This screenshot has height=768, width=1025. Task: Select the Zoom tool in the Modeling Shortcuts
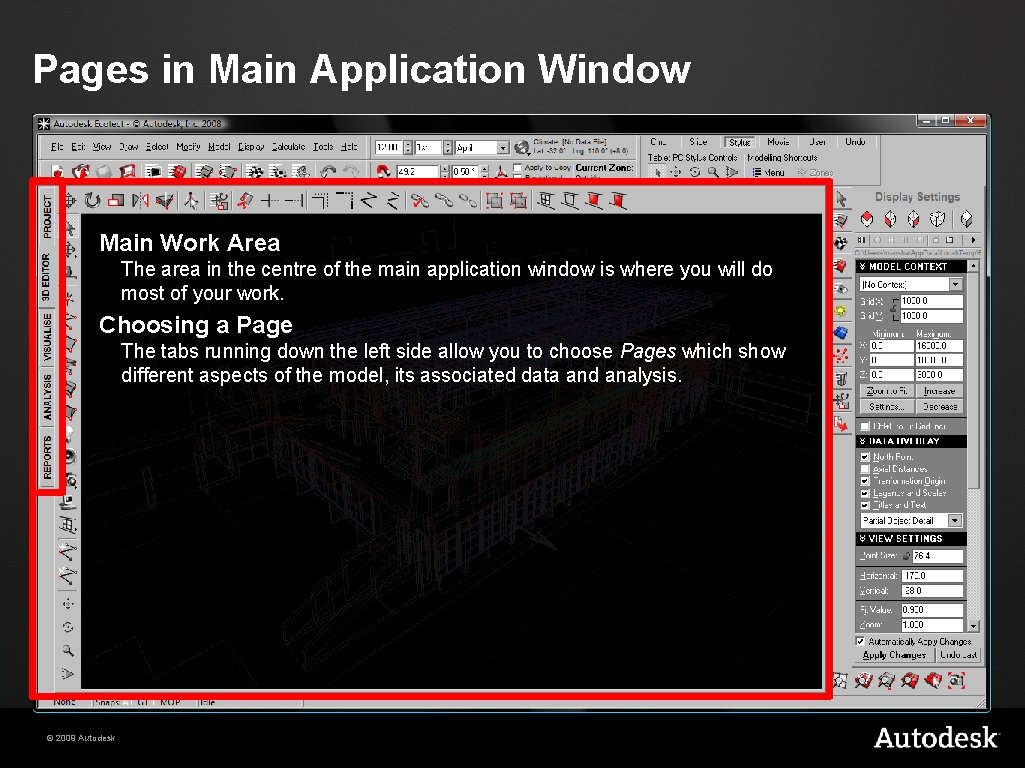click(x=712, y=172)
